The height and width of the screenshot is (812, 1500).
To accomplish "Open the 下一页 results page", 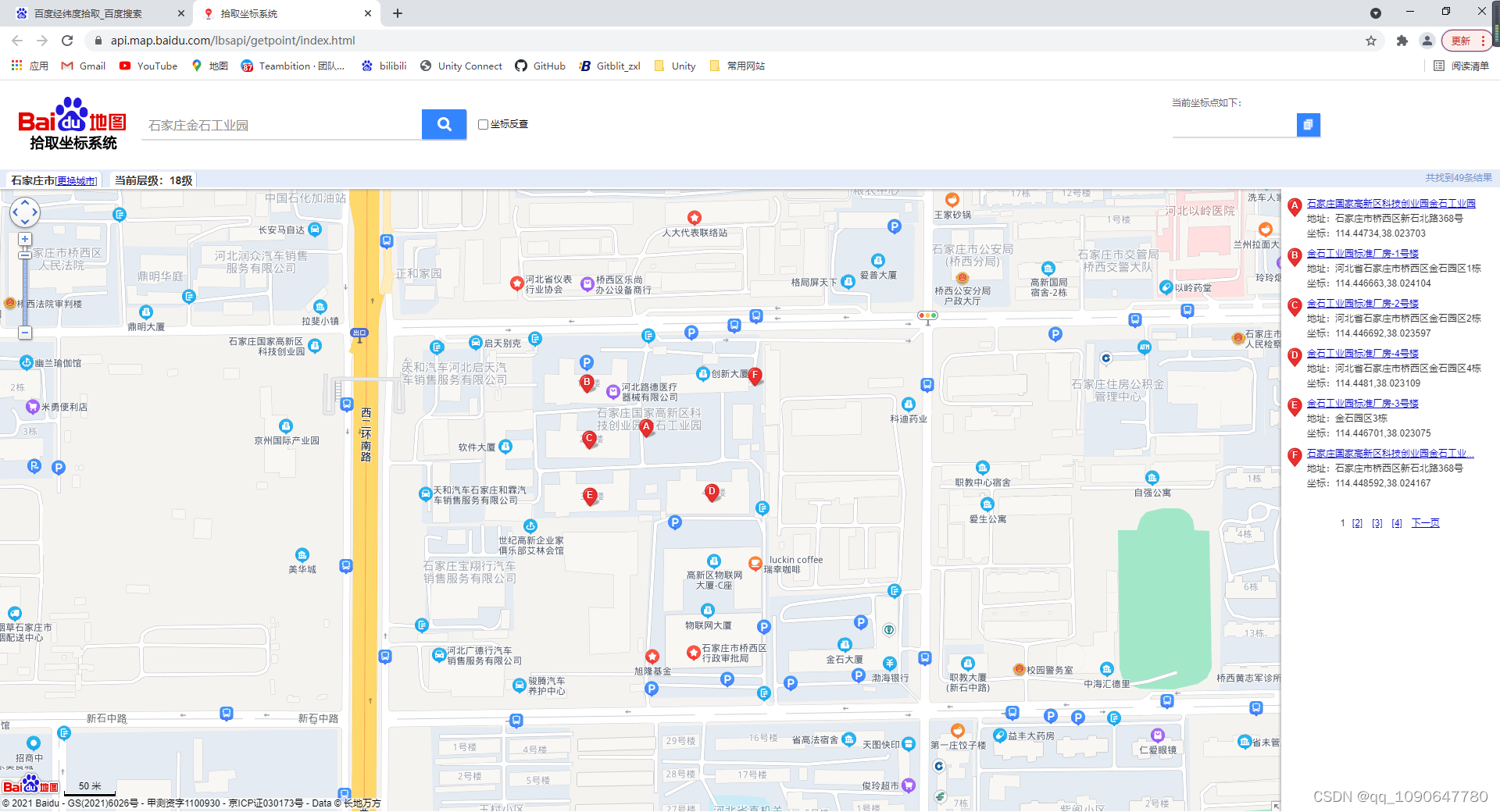I will click(1425, 523).
